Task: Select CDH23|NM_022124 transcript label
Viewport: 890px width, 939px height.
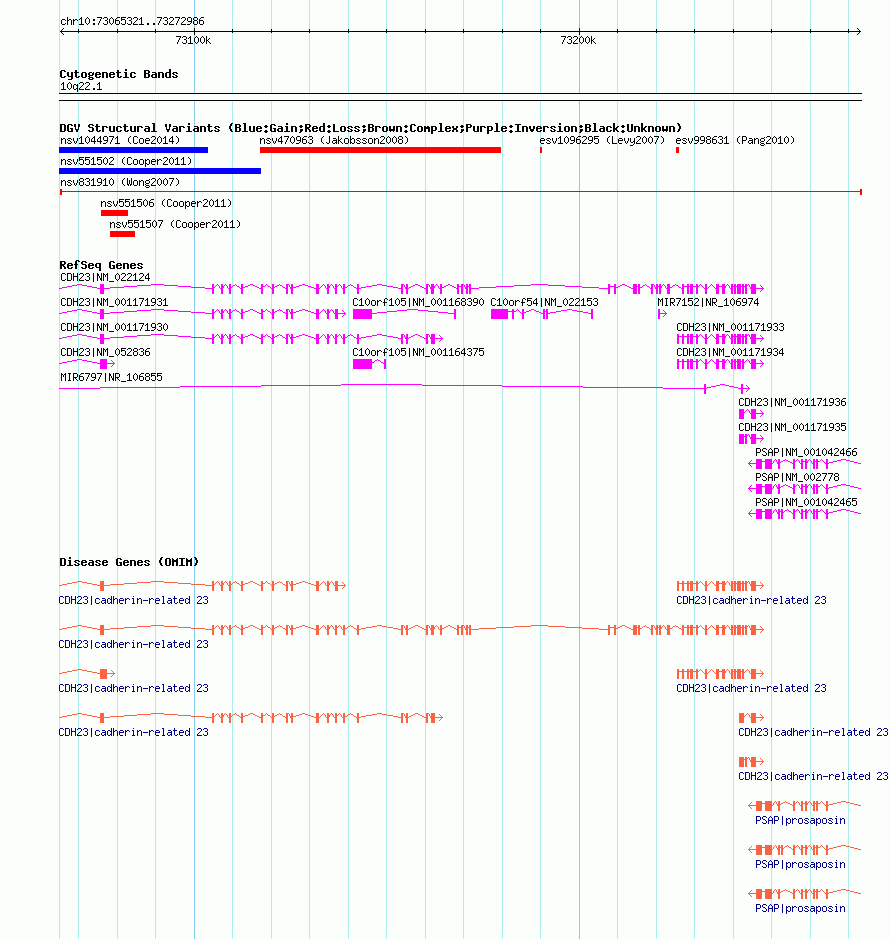Action: (x=105, y=277)
